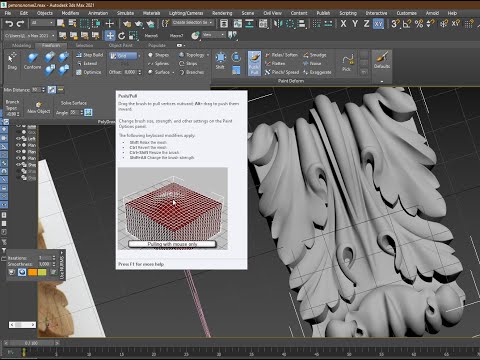Screen dimensions: 480x360
Task: Activate the Shift paint deform tool
Action: 220,60
